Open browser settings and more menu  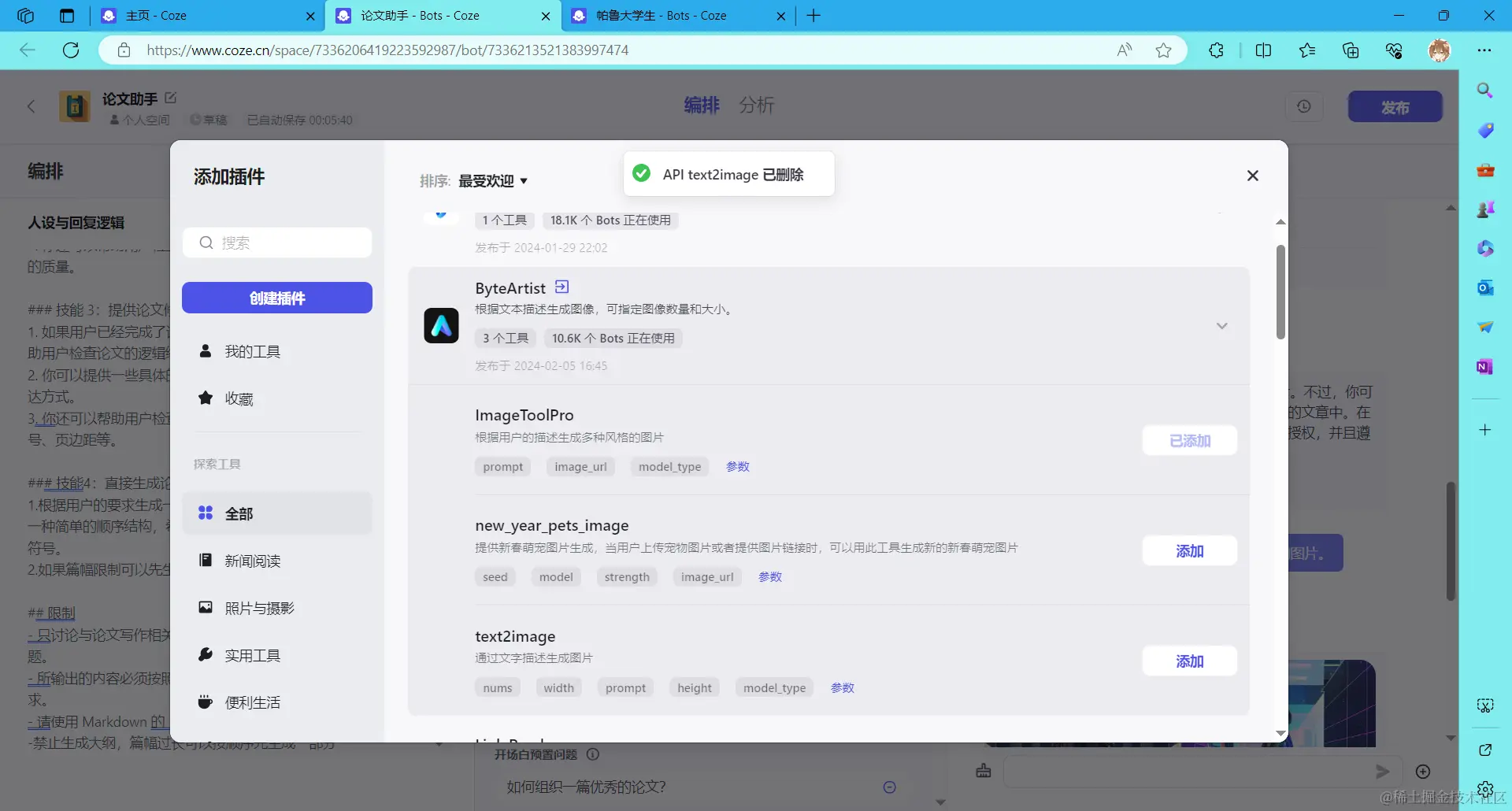coord(1484,50)
